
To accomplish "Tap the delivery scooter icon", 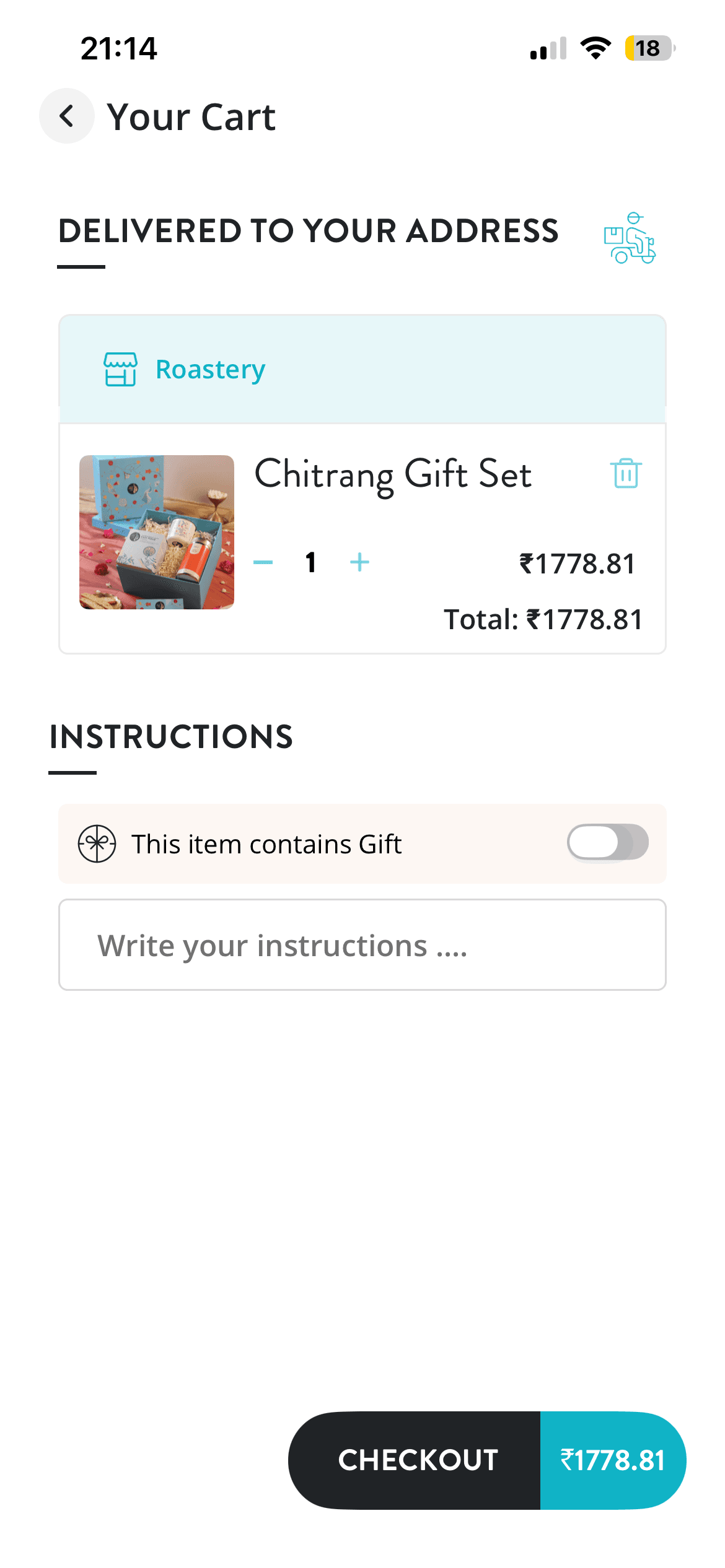I will (630, 238).
